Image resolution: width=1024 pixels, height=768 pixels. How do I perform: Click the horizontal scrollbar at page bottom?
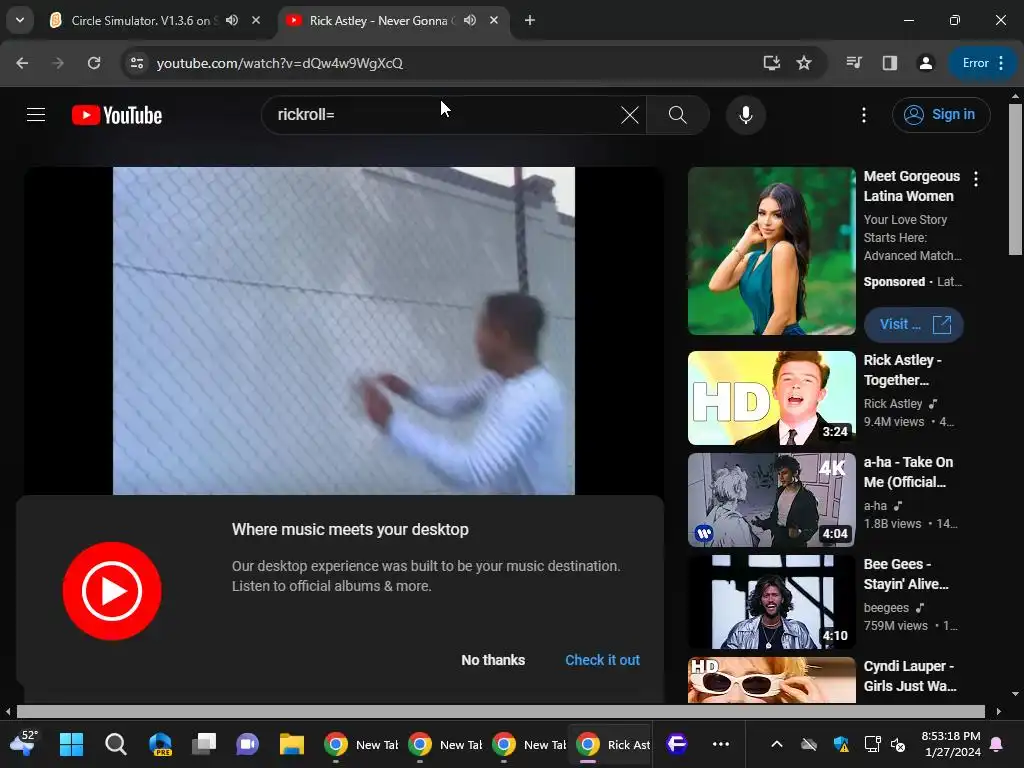coord(500,711)
